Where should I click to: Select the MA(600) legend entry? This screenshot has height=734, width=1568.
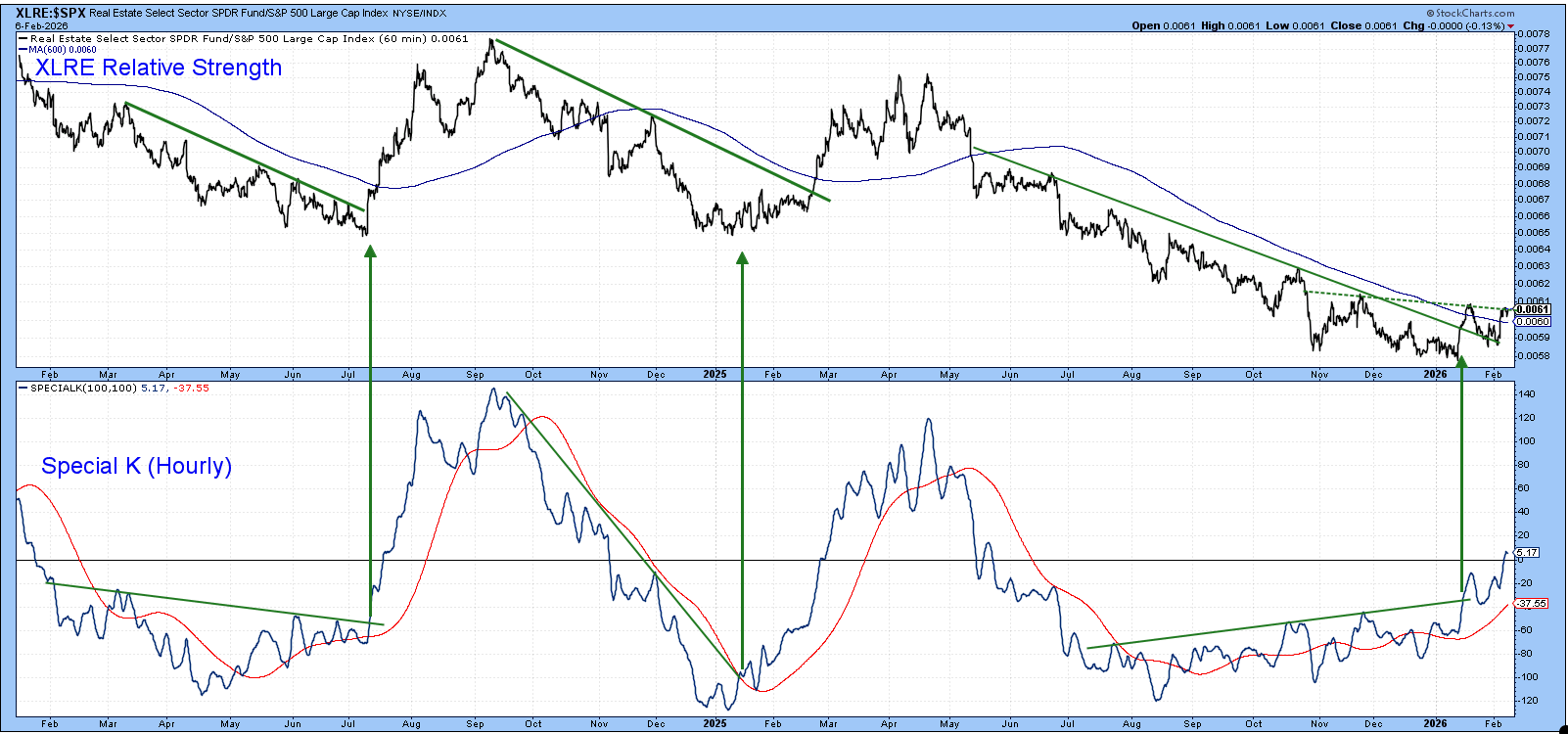62,49
